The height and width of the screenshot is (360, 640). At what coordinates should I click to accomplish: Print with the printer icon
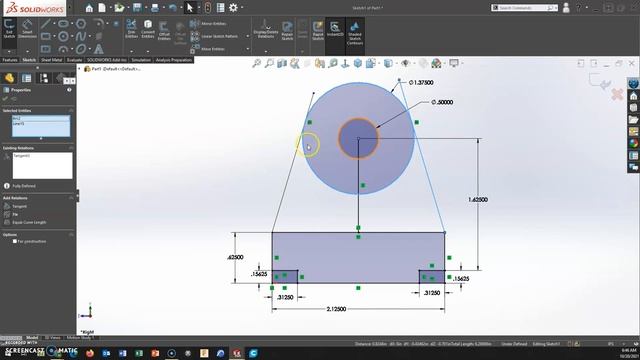click(x=155, y=7)
